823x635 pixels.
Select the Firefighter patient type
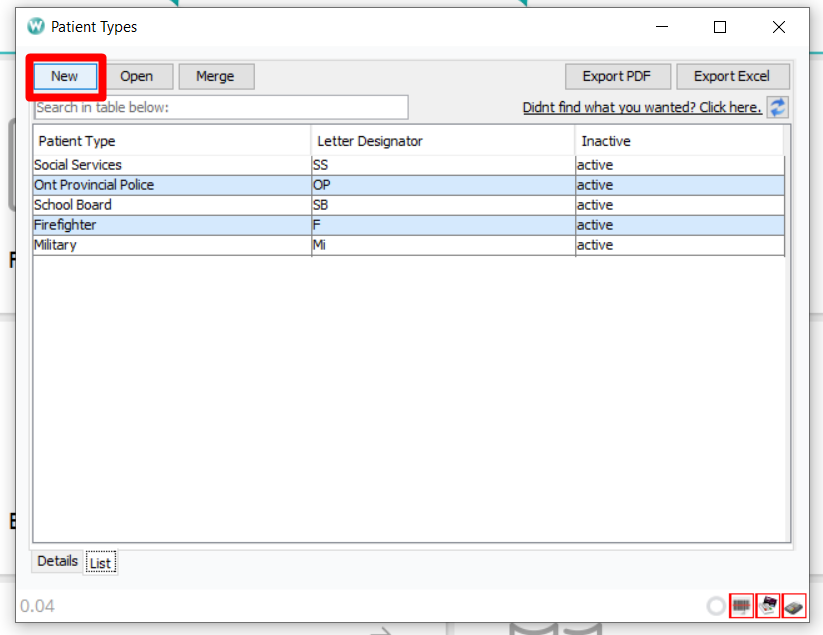[170, 224]
